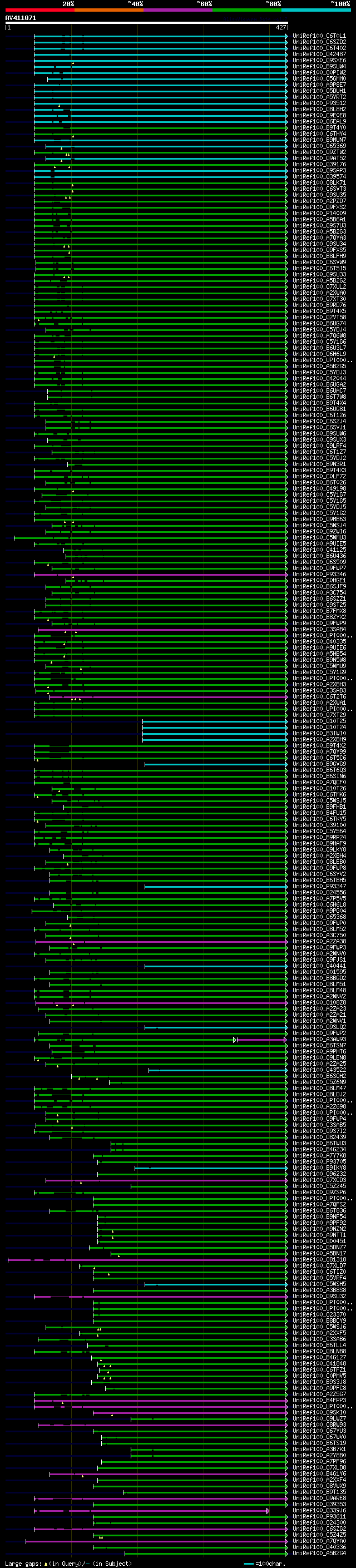Open hit UniRef100_C5WSJ5
This screenshot has width=356, height=1568.
(319, 800)
